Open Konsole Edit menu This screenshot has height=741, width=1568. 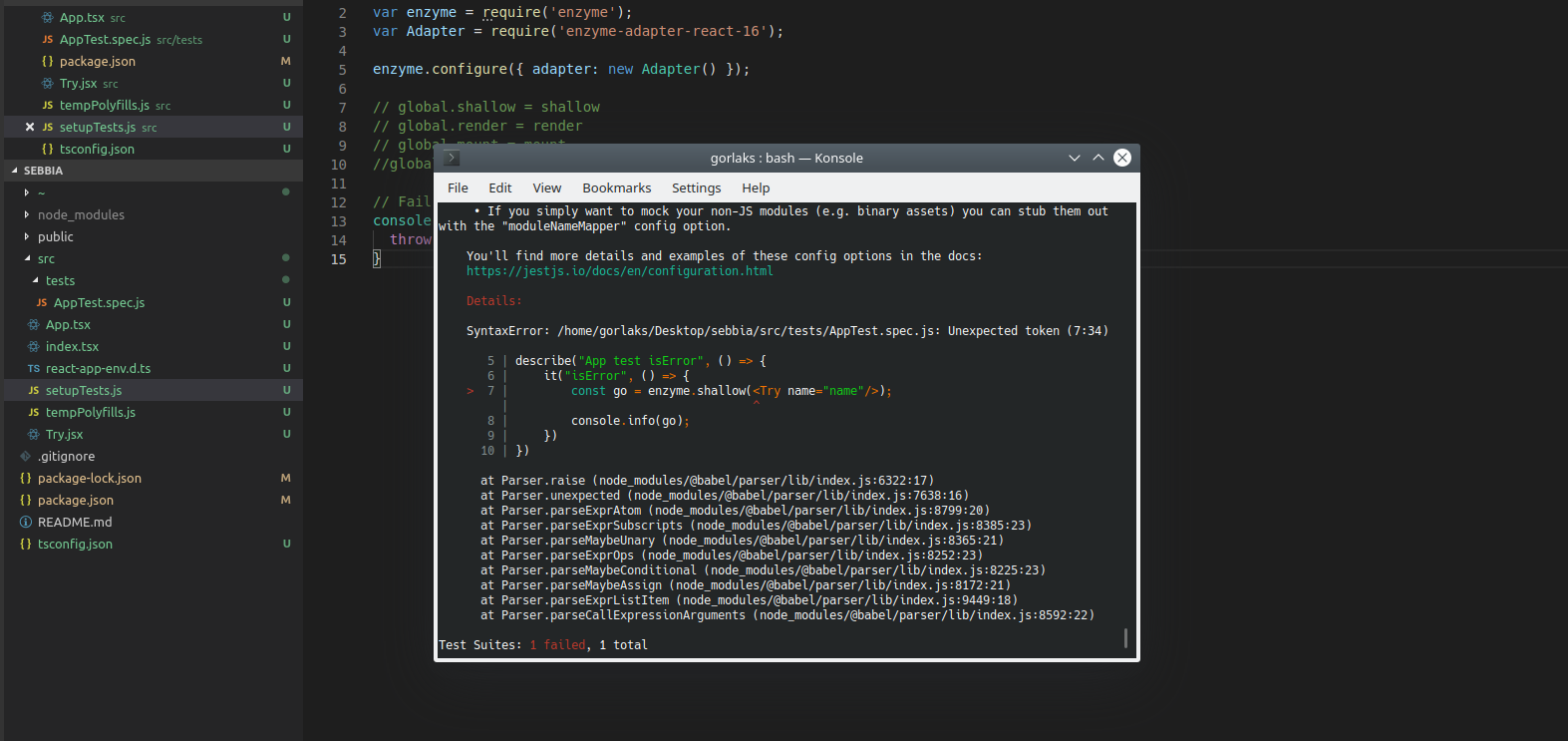pos(500,187)
